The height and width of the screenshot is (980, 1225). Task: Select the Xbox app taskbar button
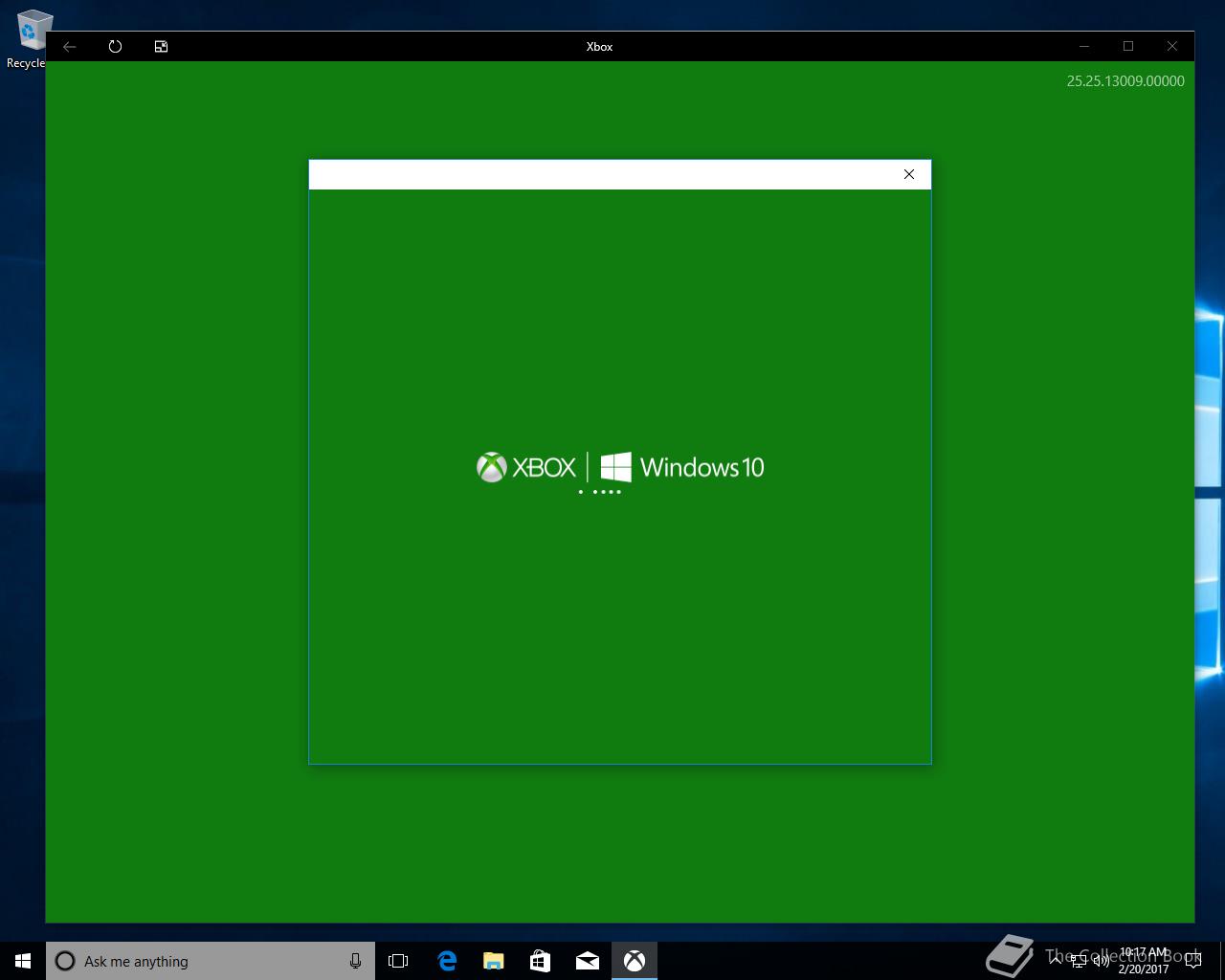[635, 961]
